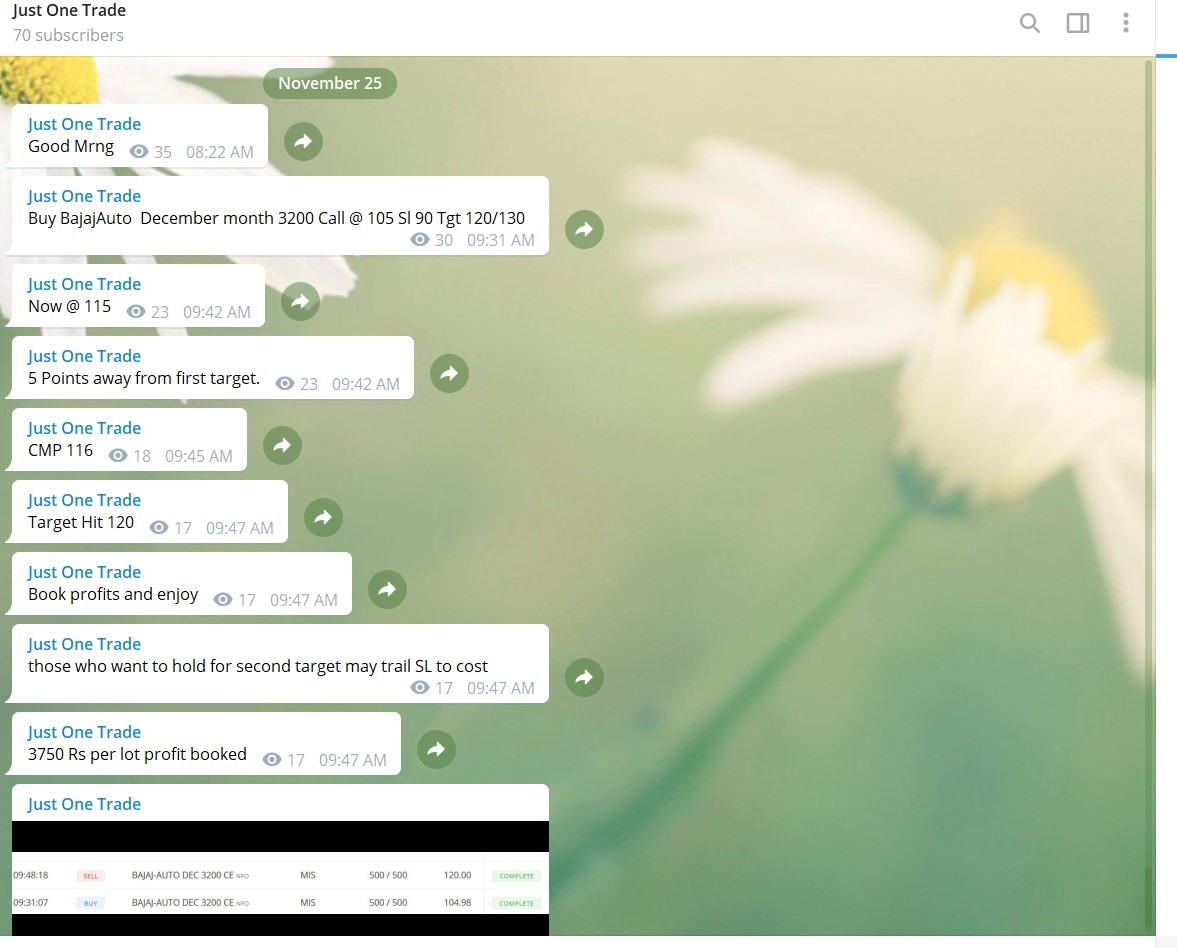Click sender name above 'trail SL to cost' message
The image size is (1177, 948).
coord(84,644)
